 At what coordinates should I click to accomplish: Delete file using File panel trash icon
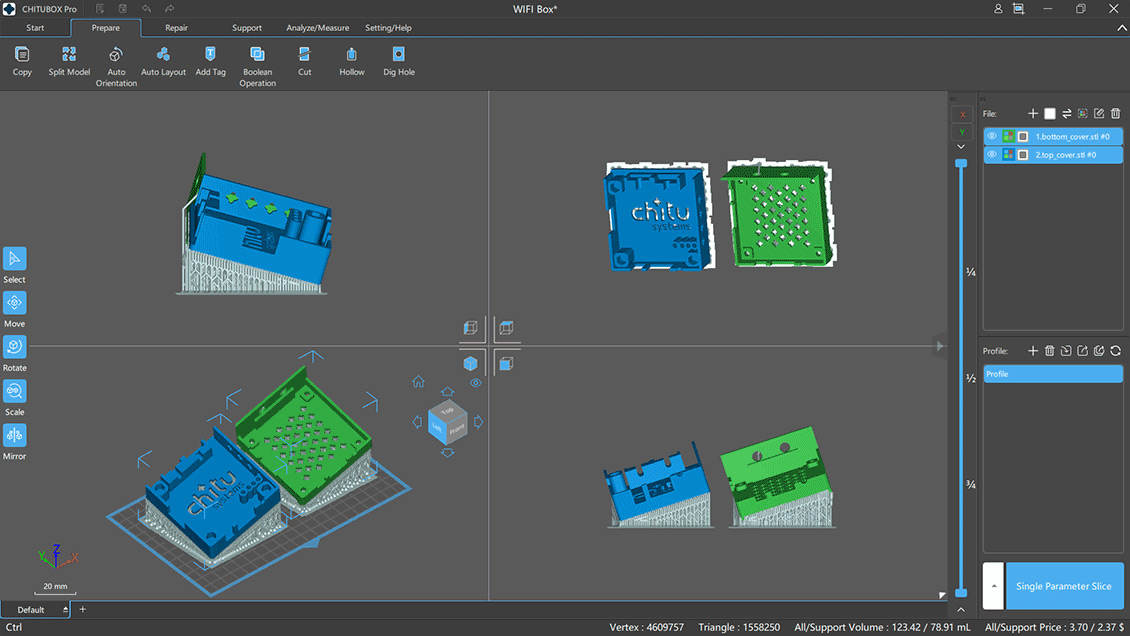tap(1115, 114)
